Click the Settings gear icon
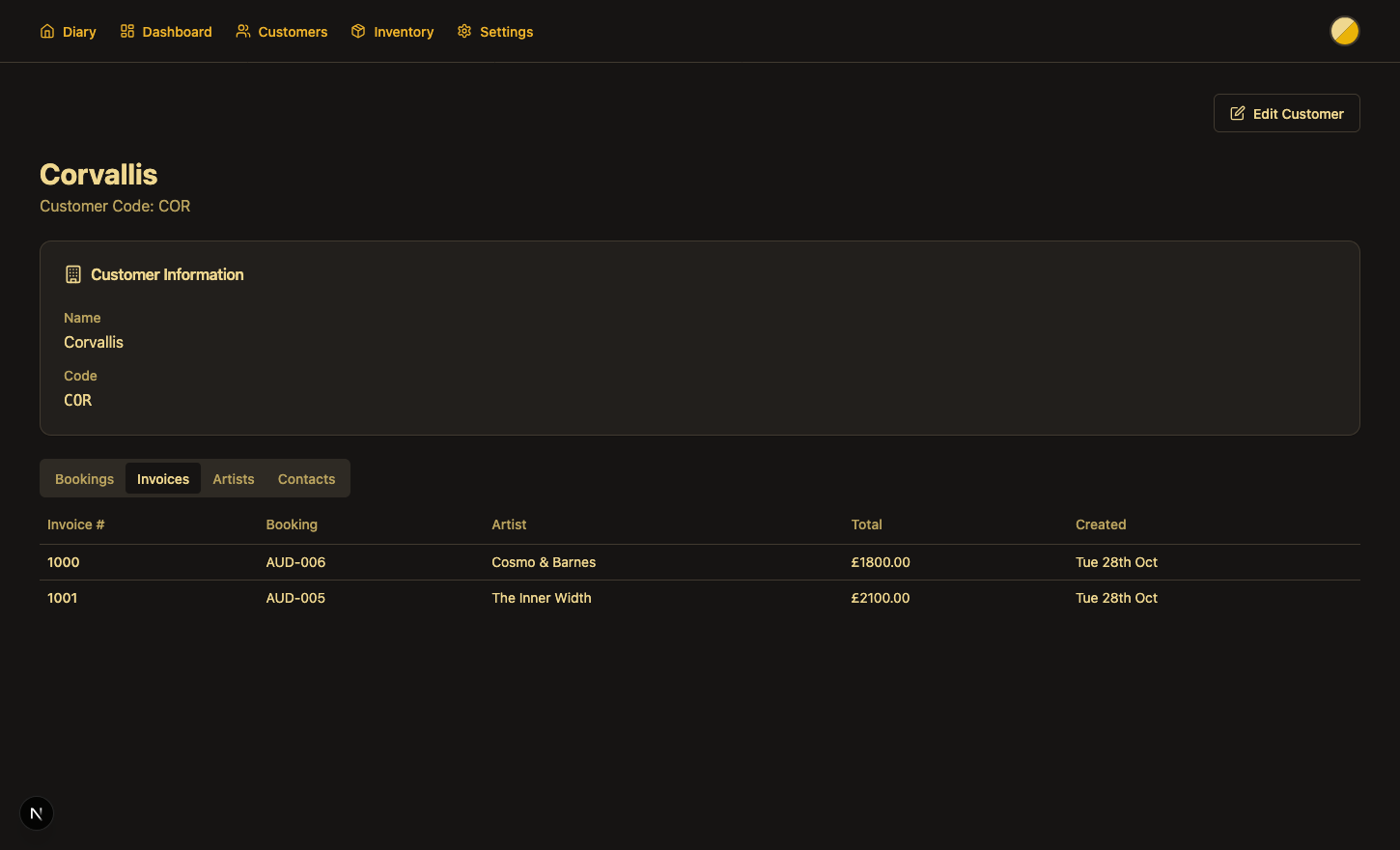Screen dimensions: 1400x850 (x=464, y=32)
